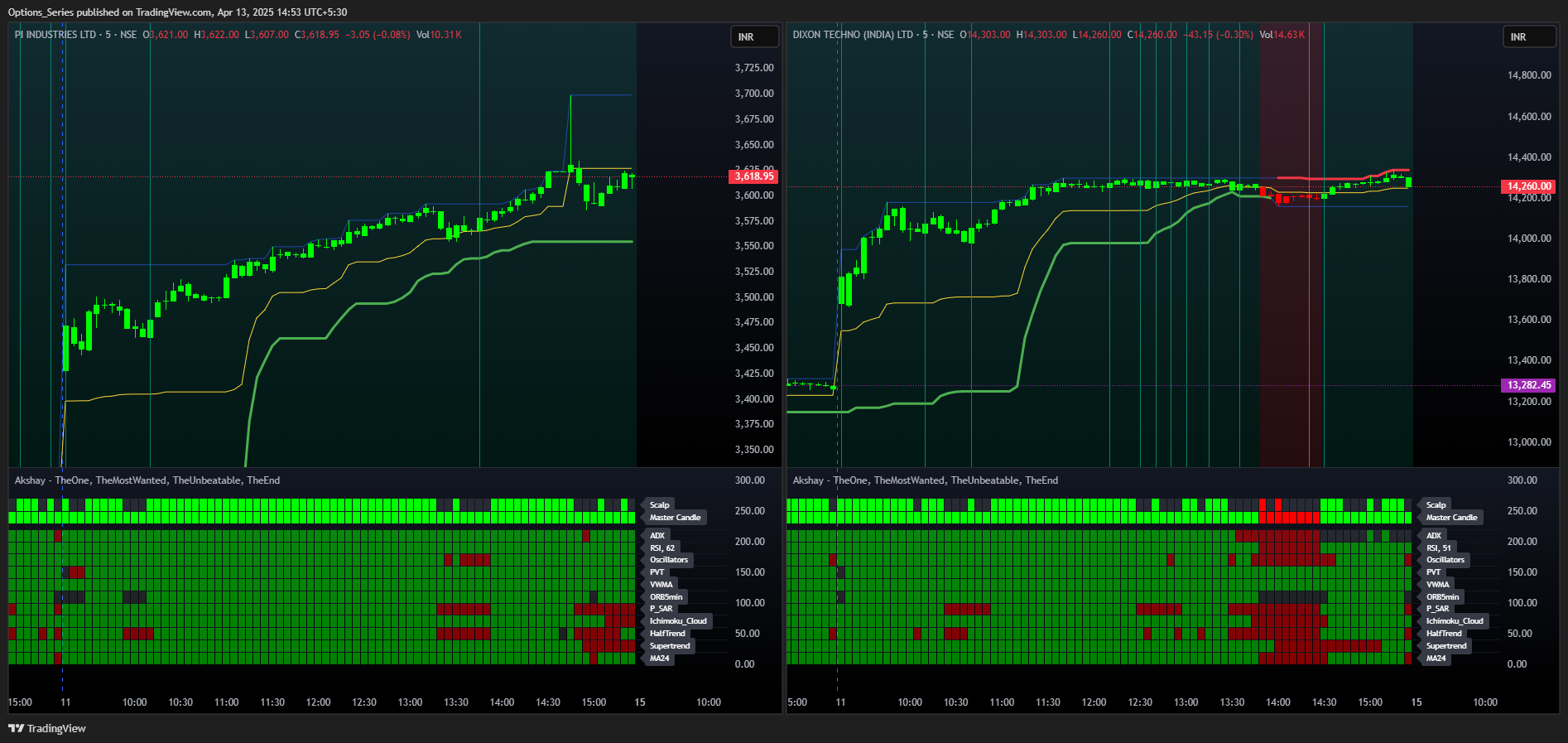Click the 3,618.95 last price label

[753, 176]
